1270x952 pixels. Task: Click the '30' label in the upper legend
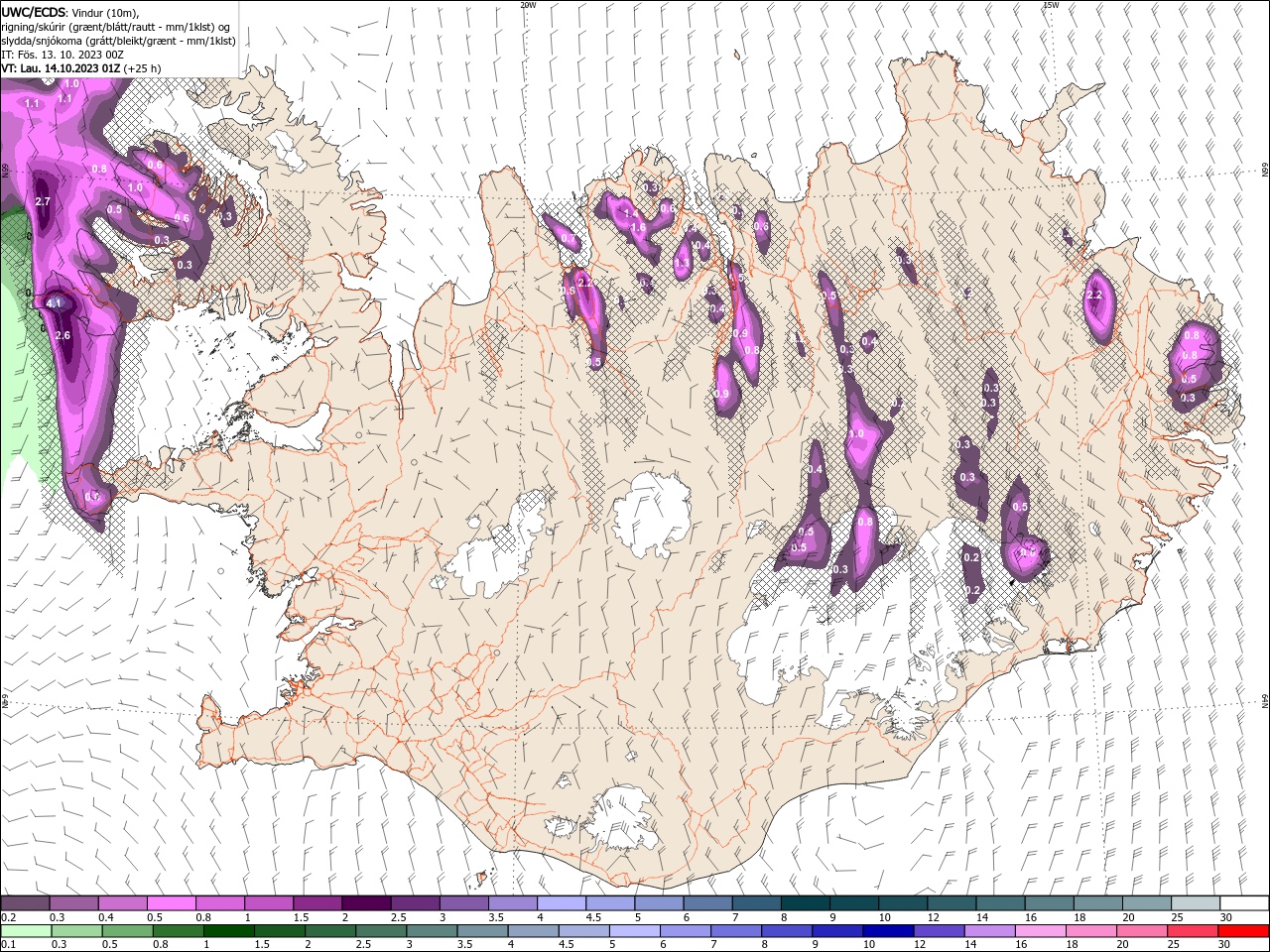pyautogui.click(x=1226, y=917)
